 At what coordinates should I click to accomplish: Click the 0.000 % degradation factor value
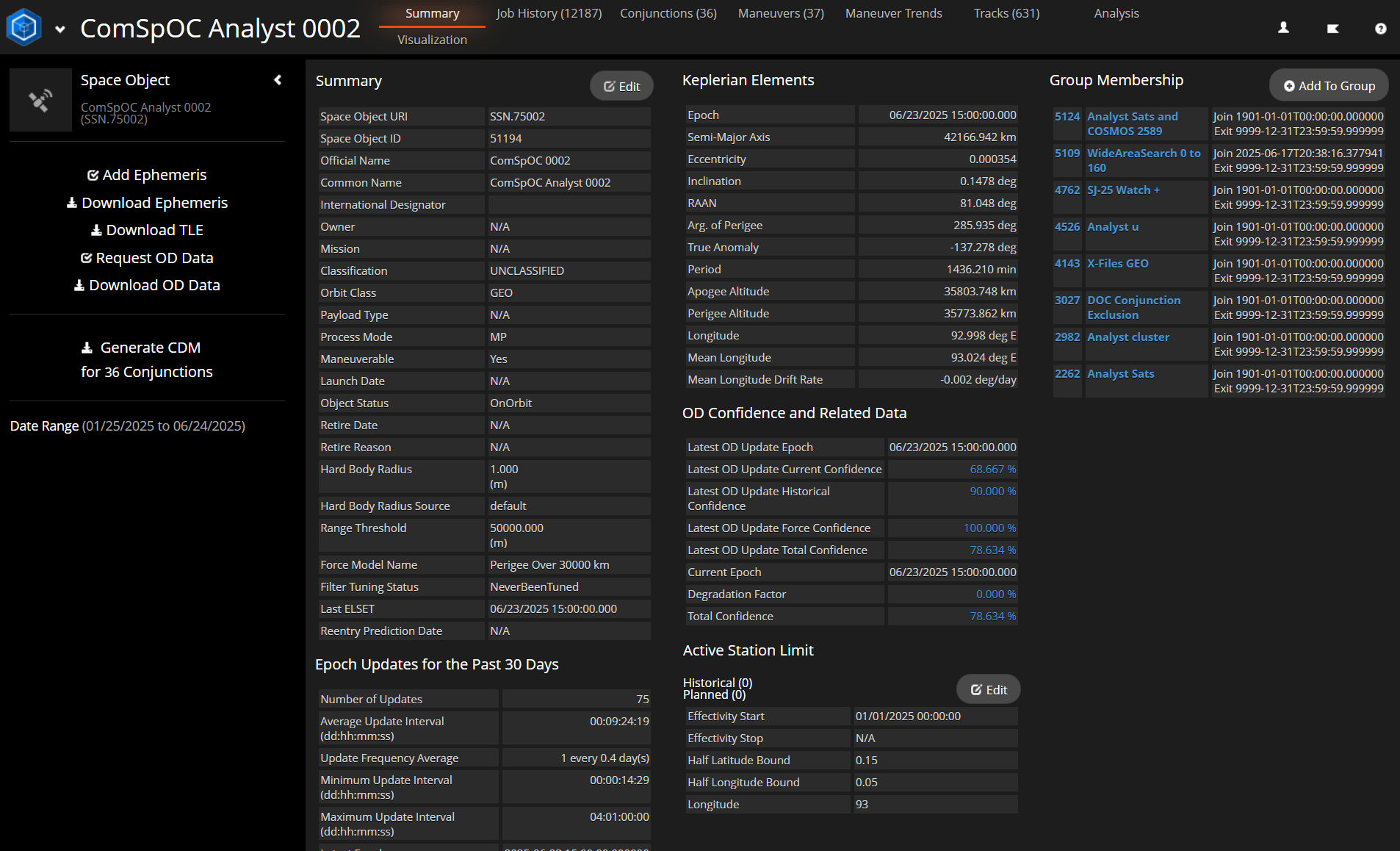tap(996, 594)
